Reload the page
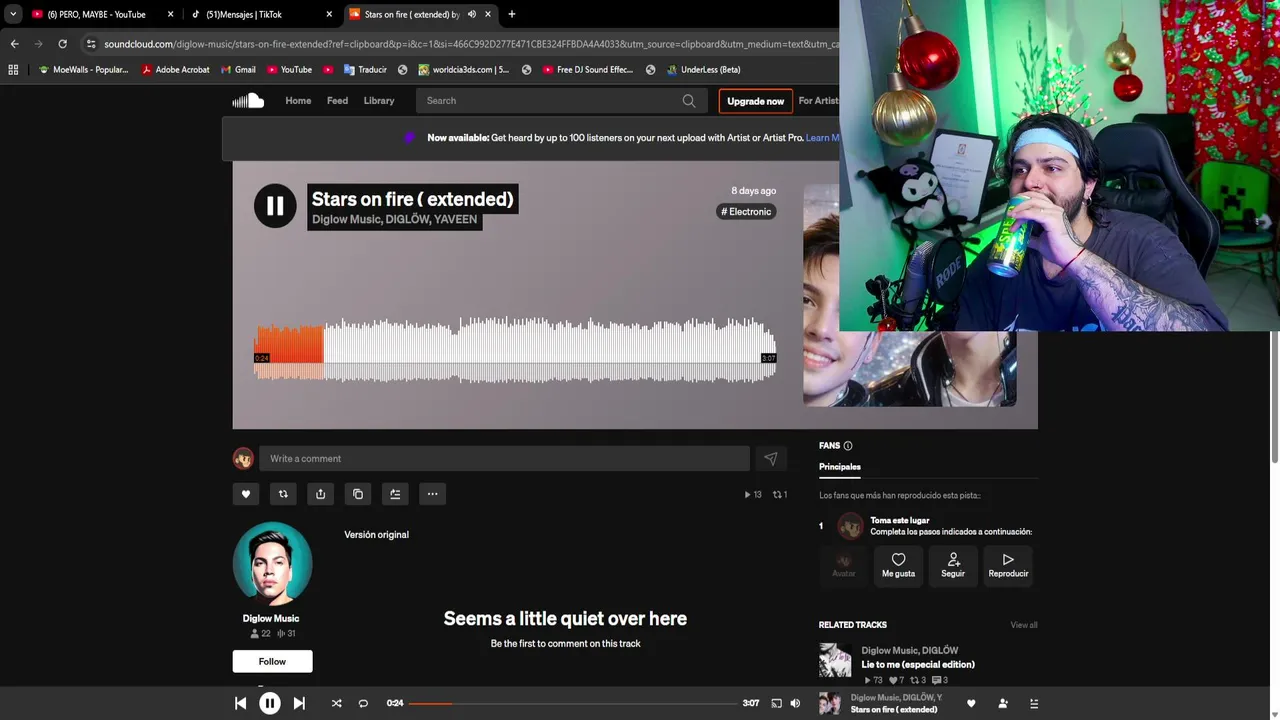1280x720 pixels. pyautogui.click(x=62, y=44)
